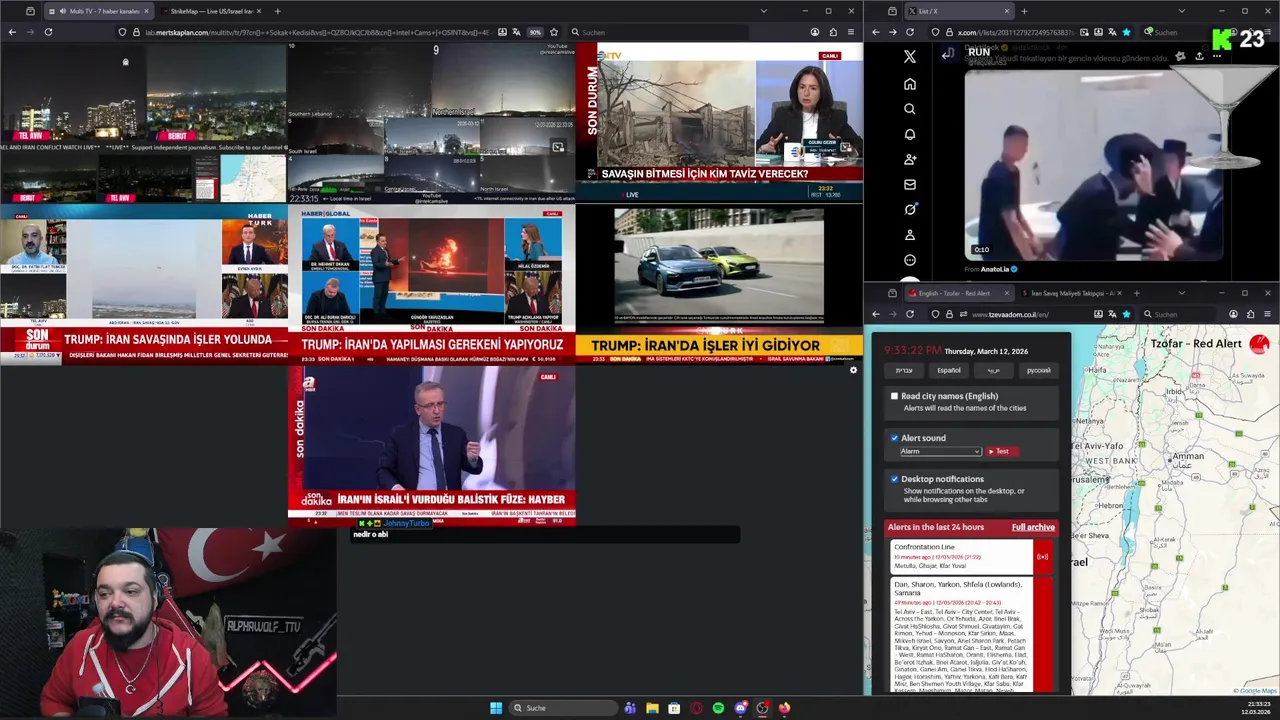Open X home from the sidebar
This screenshot has height=720, width=1280.
click(x=909, y=84)
